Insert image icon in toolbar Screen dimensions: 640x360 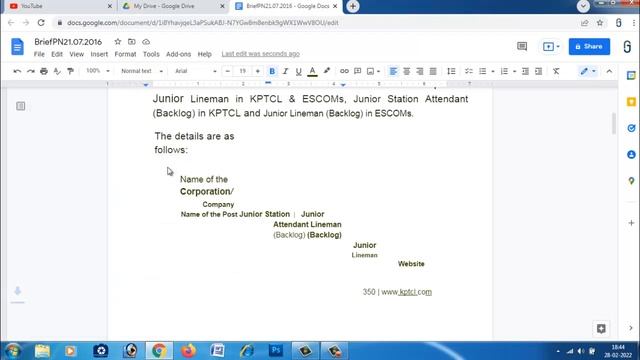tap(370, 71)
